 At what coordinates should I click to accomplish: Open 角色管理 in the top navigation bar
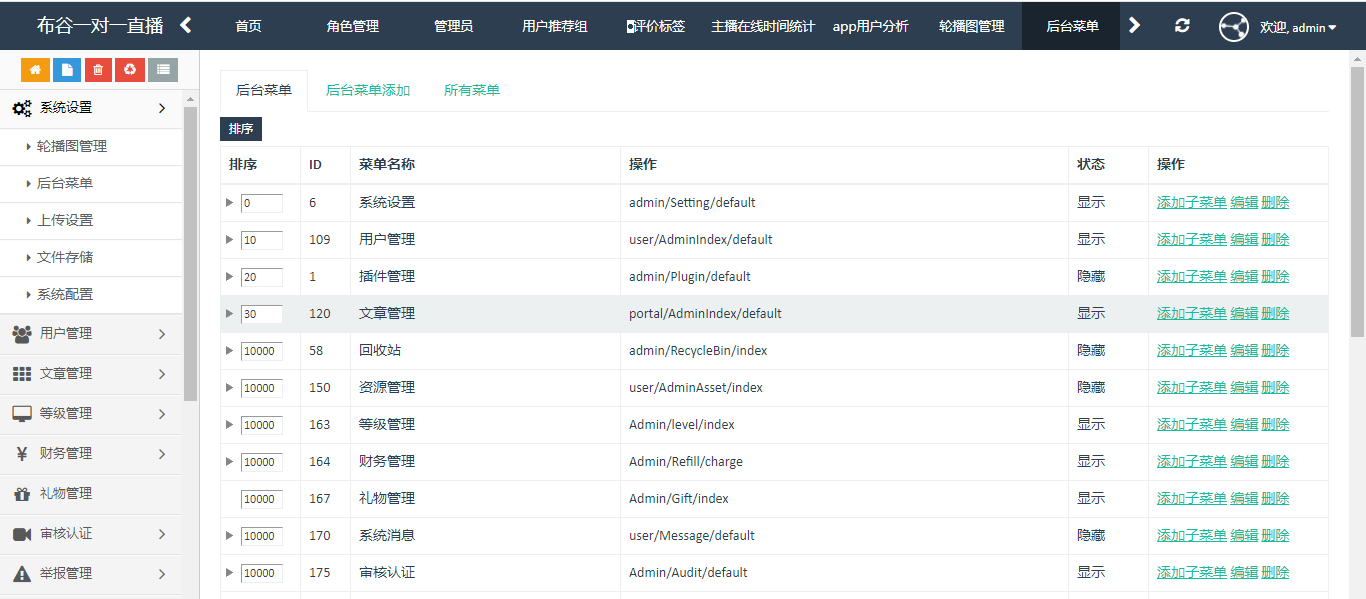[353, 26]
